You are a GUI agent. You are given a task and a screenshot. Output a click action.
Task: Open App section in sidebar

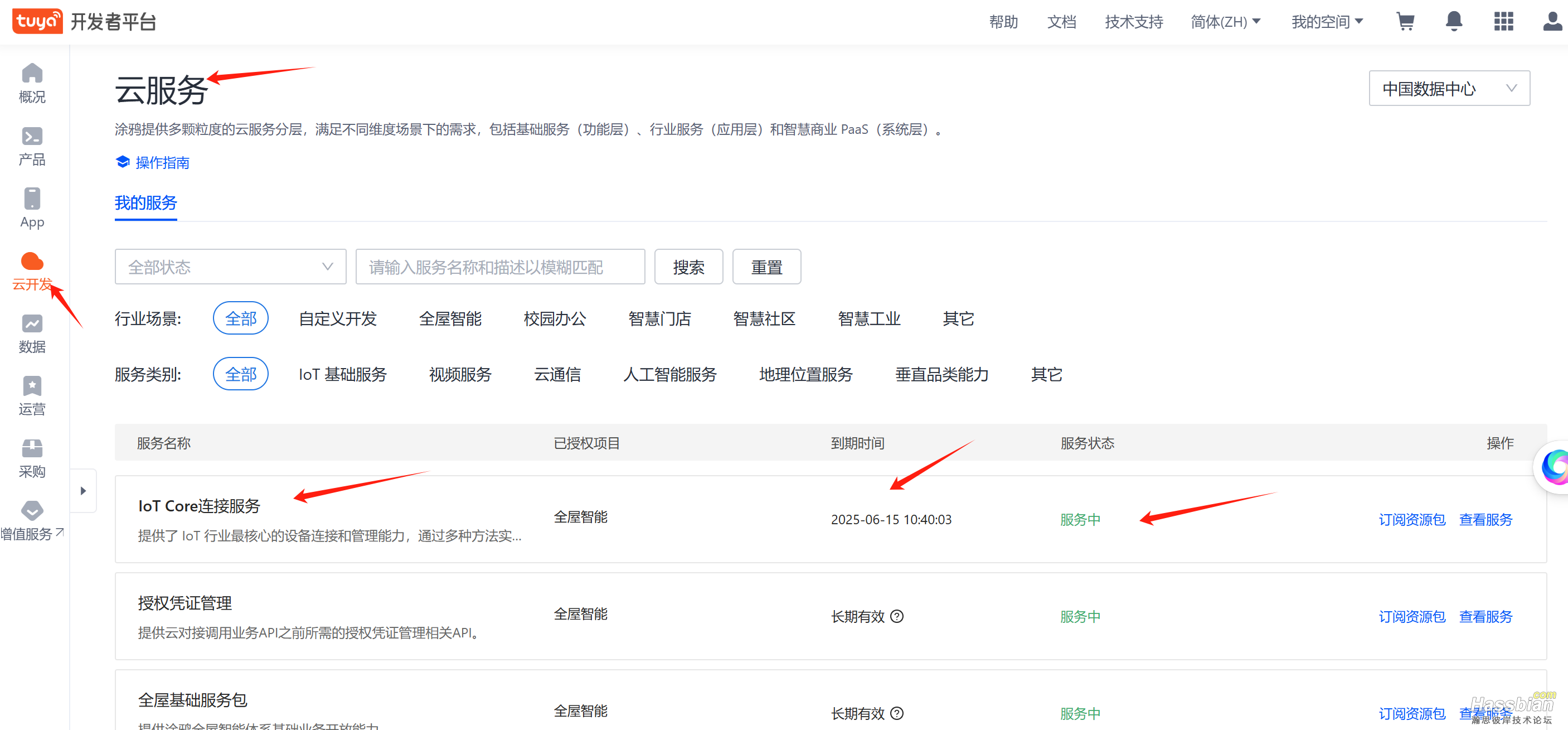(x=32, y=208)
